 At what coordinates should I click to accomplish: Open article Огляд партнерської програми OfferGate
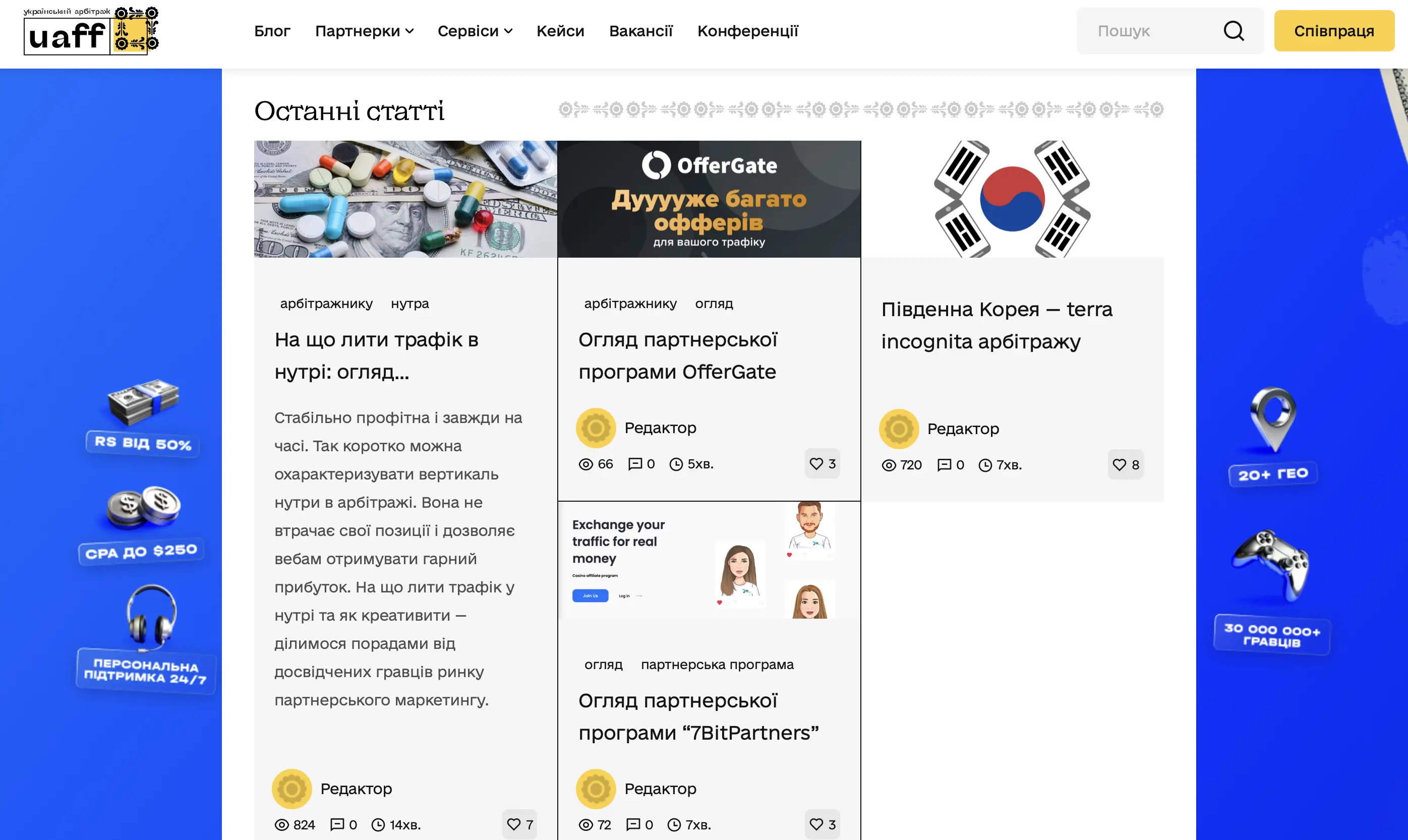point(678,355)
